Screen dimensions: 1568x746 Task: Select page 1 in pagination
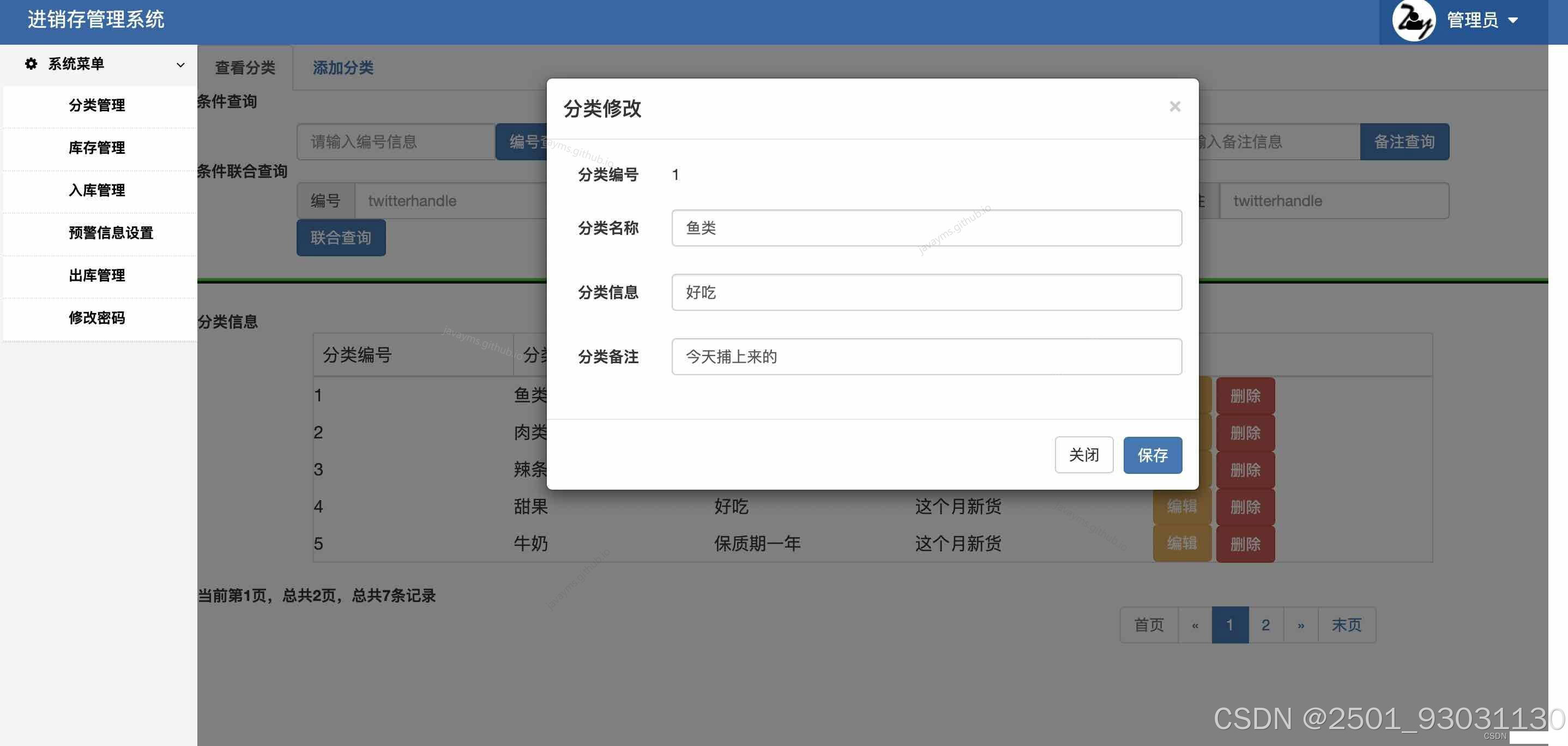1229,625
